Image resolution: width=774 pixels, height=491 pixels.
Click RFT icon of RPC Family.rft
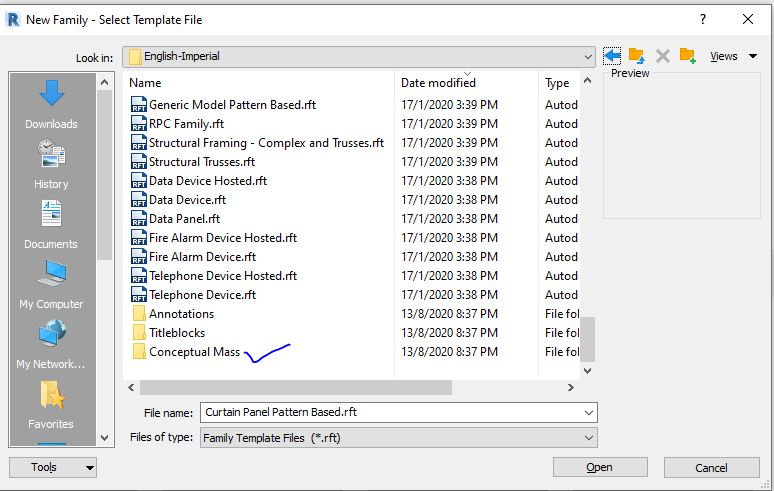point(139,123)
